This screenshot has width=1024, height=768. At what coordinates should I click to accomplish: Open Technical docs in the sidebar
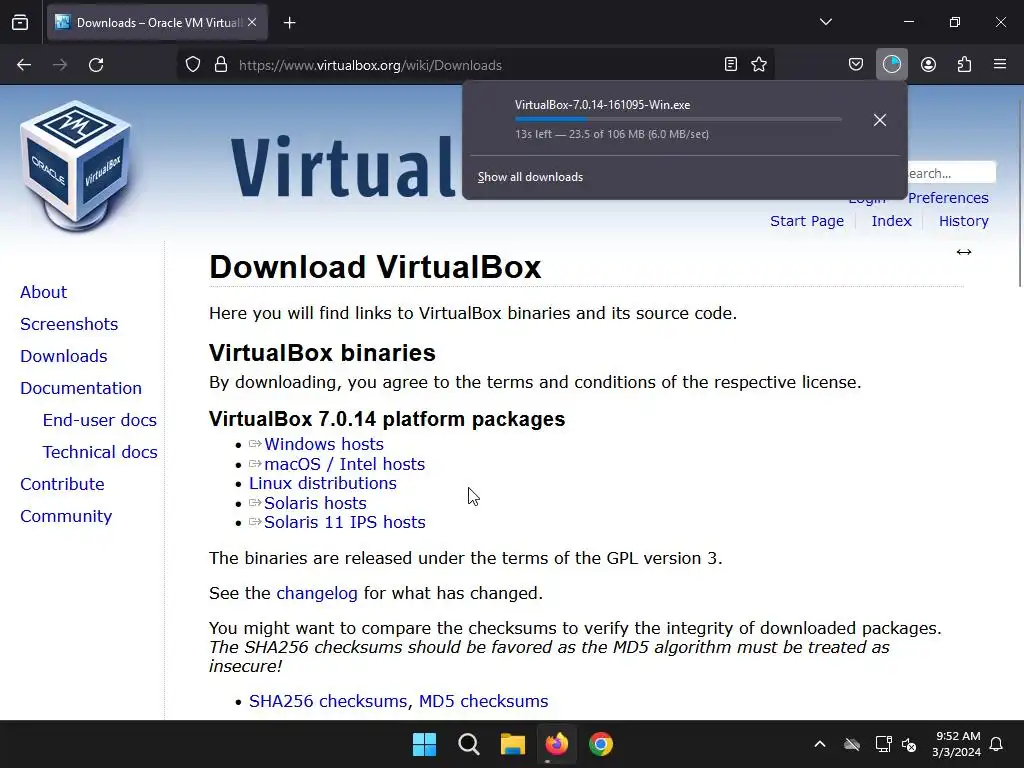(x=100, y=452)
